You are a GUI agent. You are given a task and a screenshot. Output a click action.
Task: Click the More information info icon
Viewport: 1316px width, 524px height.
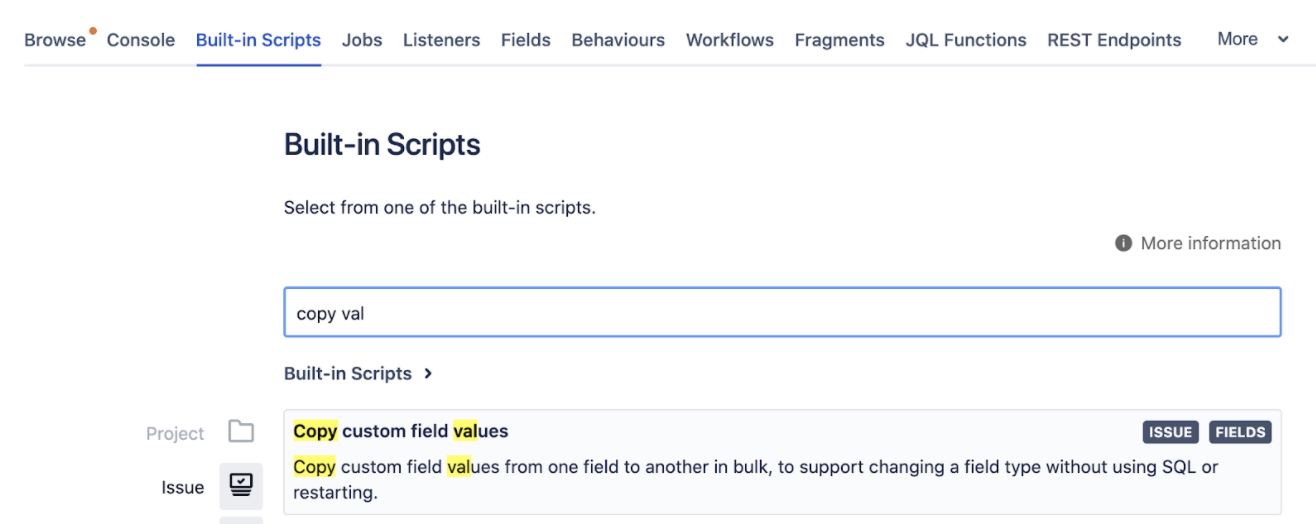pyautogui.click(x=1123, y=243)
